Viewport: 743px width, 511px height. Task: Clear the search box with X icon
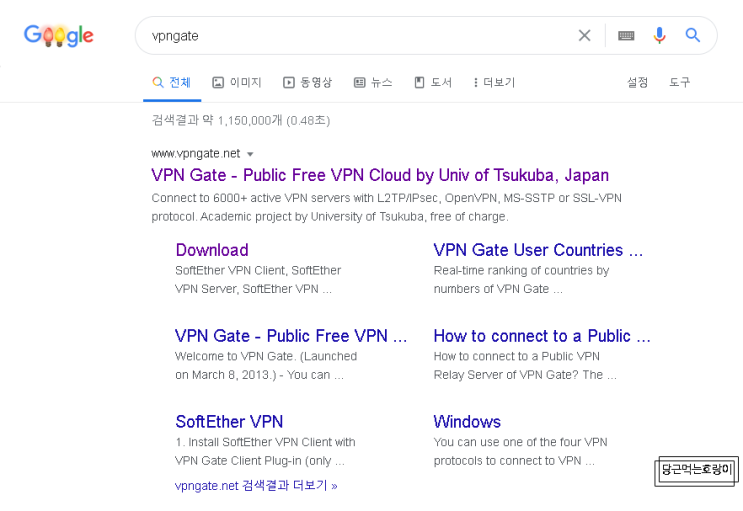tap(584, 35)
